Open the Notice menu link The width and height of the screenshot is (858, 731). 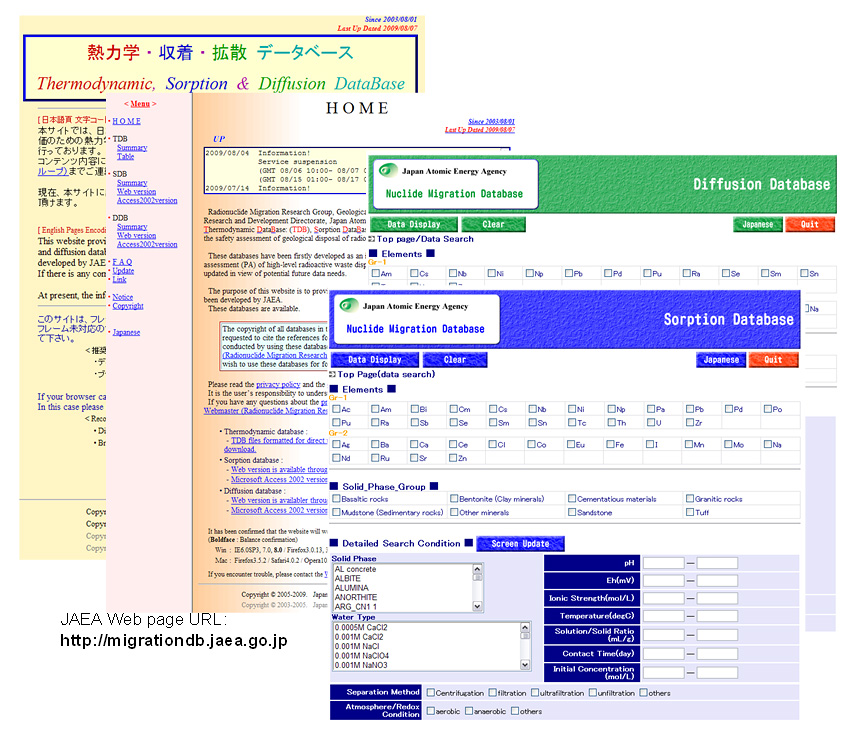point(123,297)
